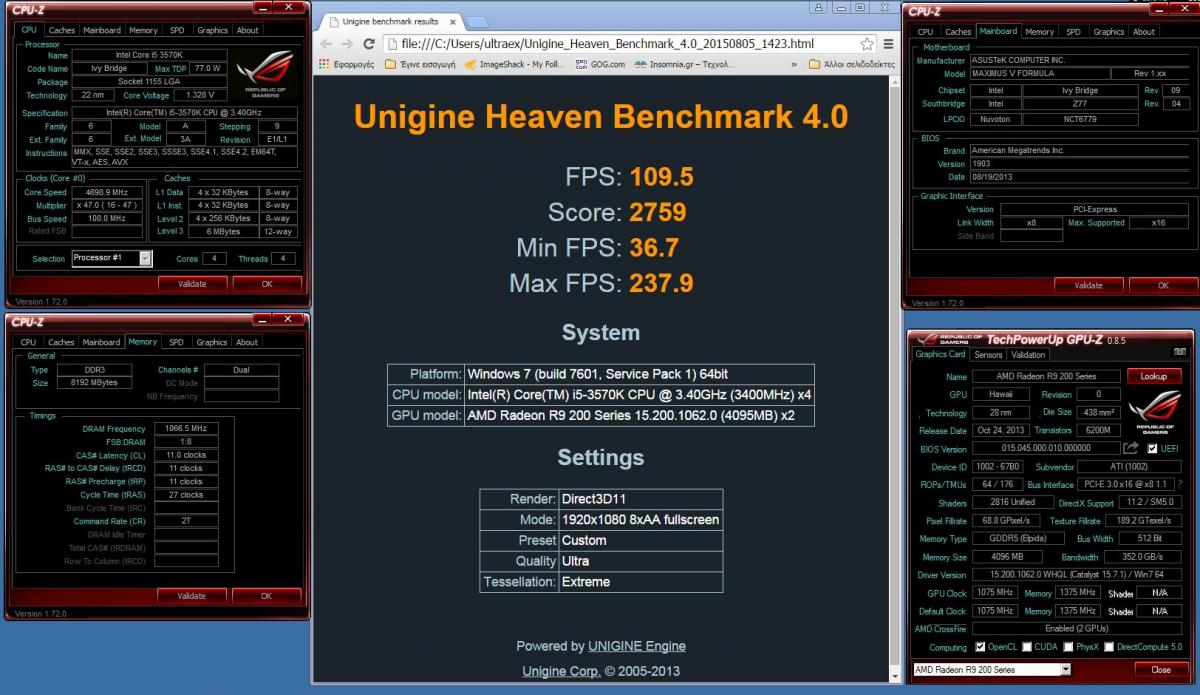Open Memory tab in the top-right CPU-Z window
The width and height of the screenshot is (1200, 695).
pyautogui.click(x=1040, y=31)
